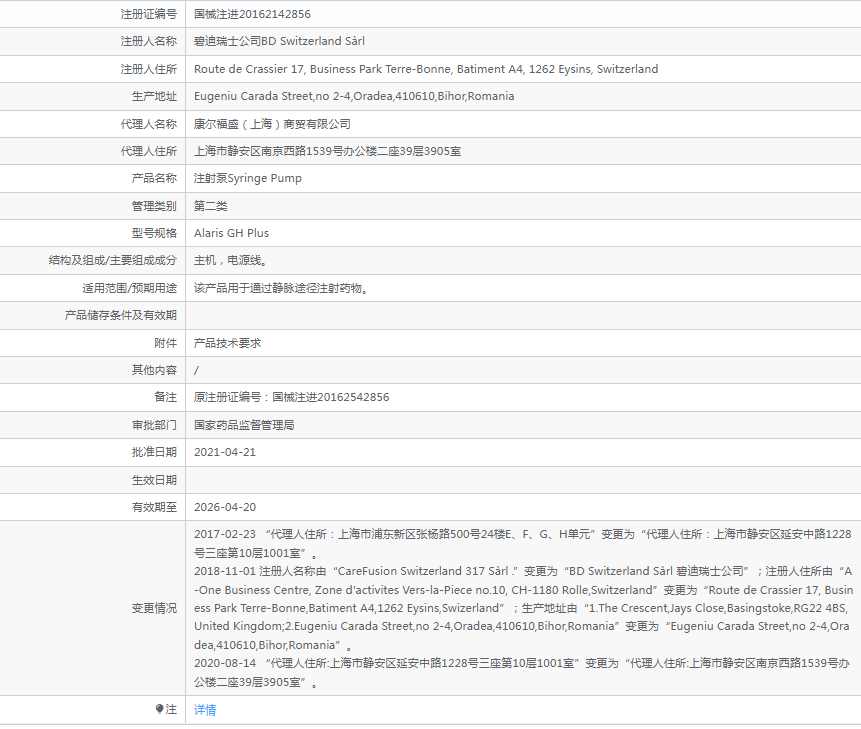861x729 pixels.
Task: Select the slash value in the 其他内容 row
Action: tap(197, 371)
